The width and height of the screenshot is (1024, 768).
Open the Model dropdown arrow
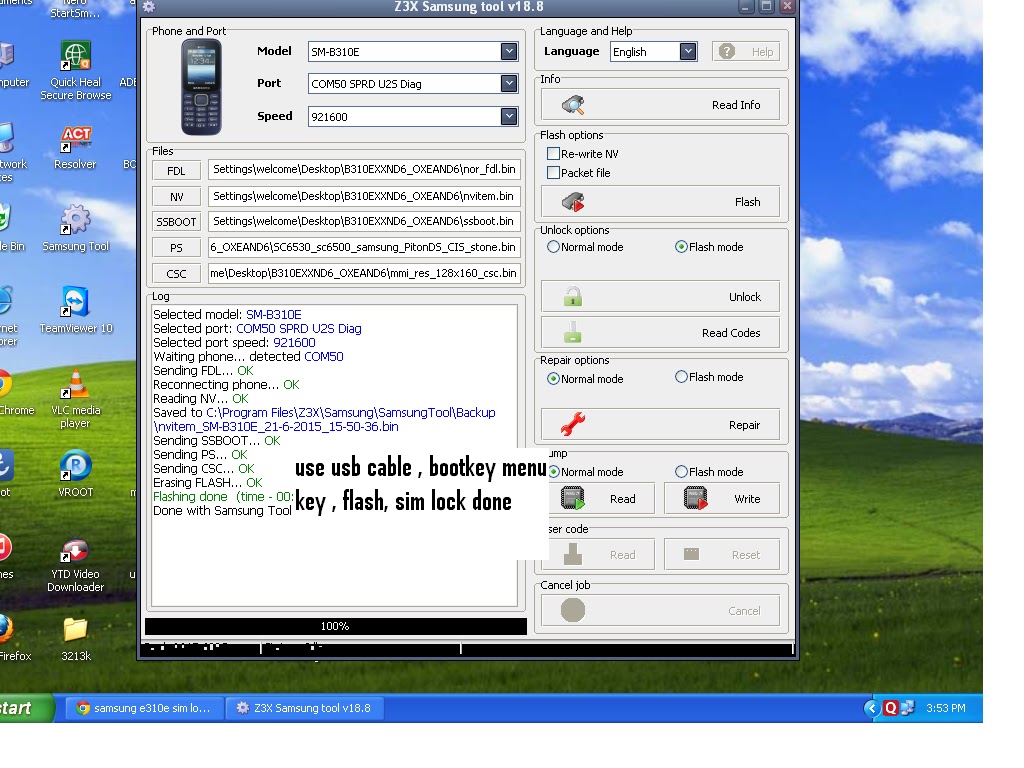point(509,51)
